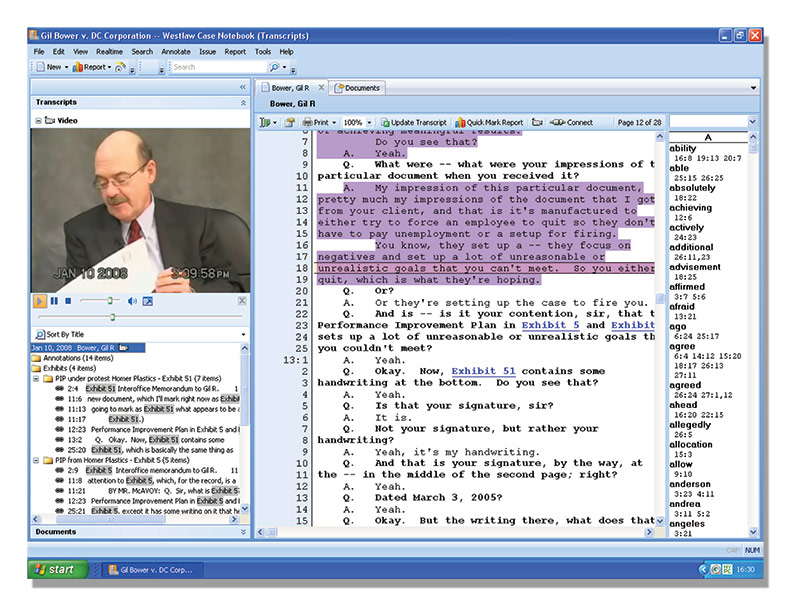
Task: Click link icon beside 25:20 Exhibit 51 entry
Action: (x=60, y=450)
